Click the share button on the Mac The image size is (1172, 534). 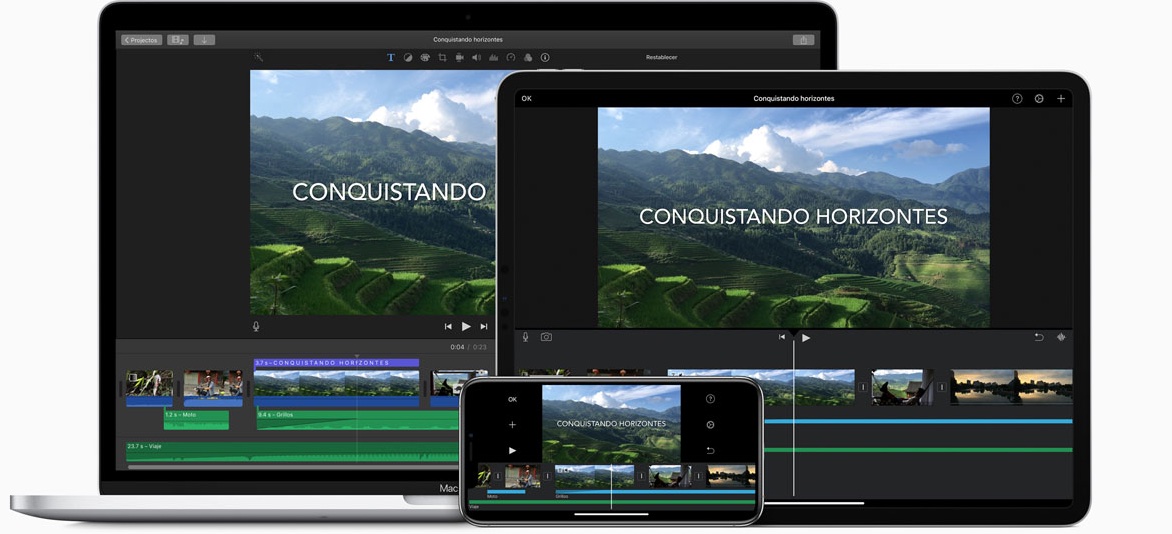[804, 40]
